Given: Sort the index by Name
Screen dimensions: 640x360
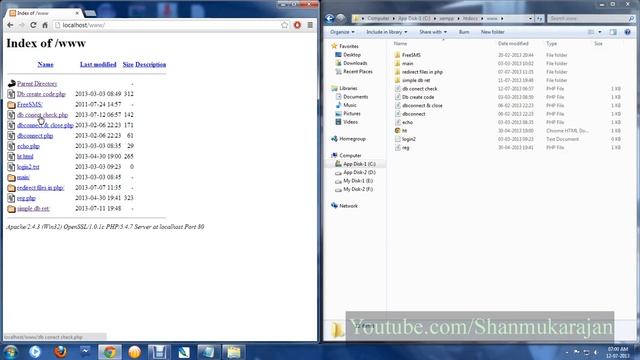Looking at the screenshot, I should [45, 64].
